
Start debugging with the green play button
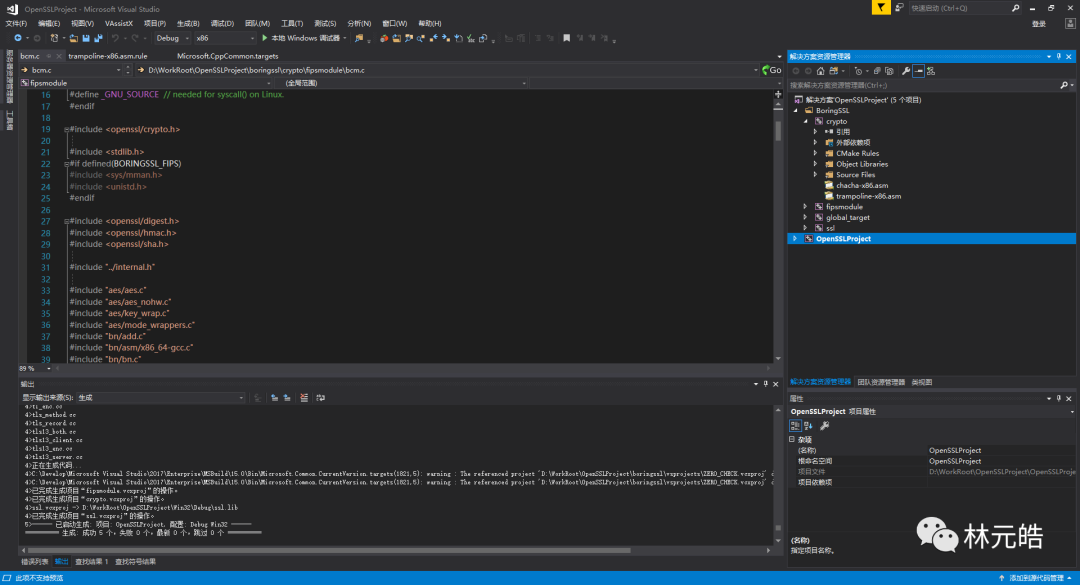264,38
